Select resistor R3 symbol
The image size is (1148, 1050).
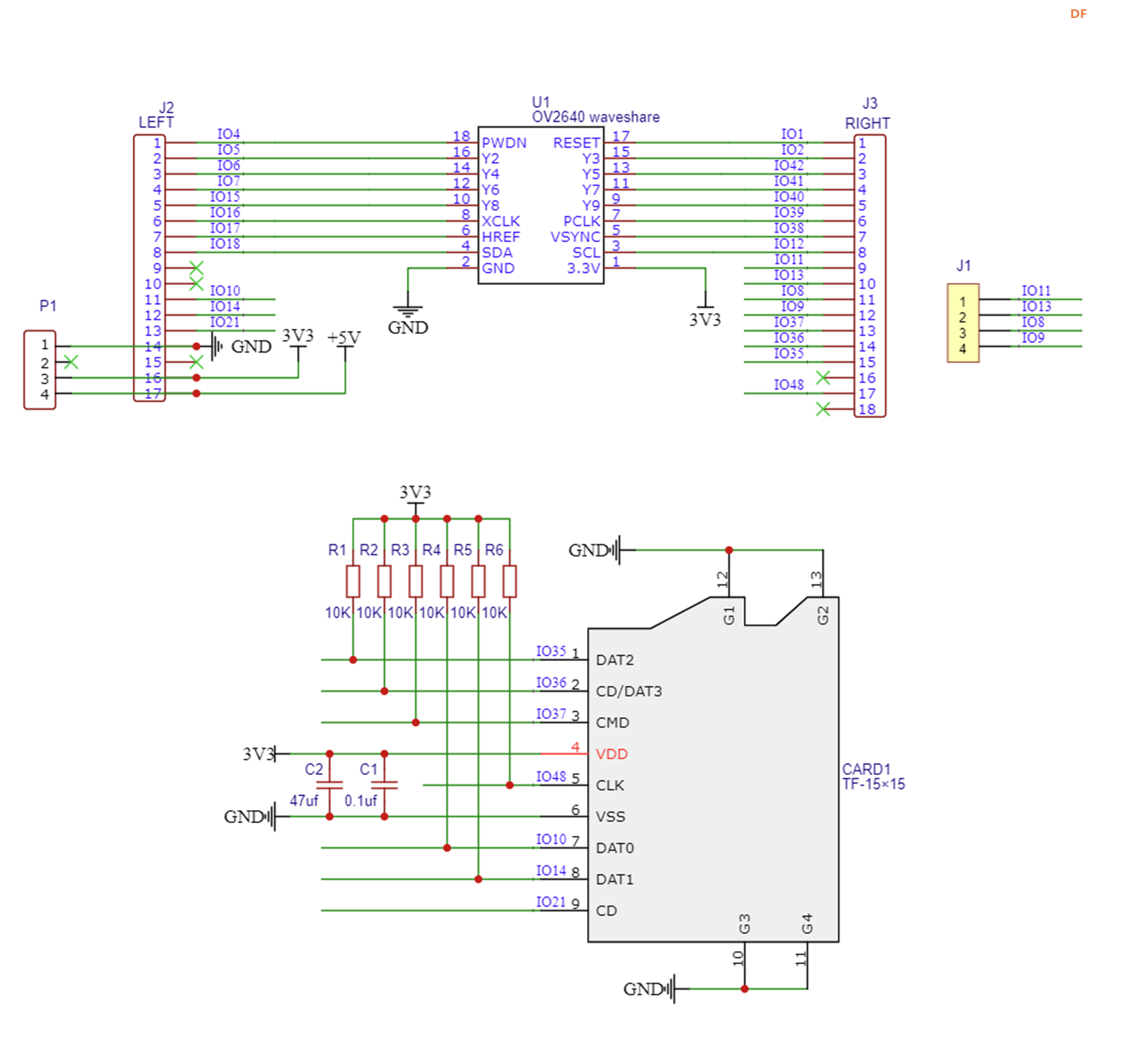[415, 581]
